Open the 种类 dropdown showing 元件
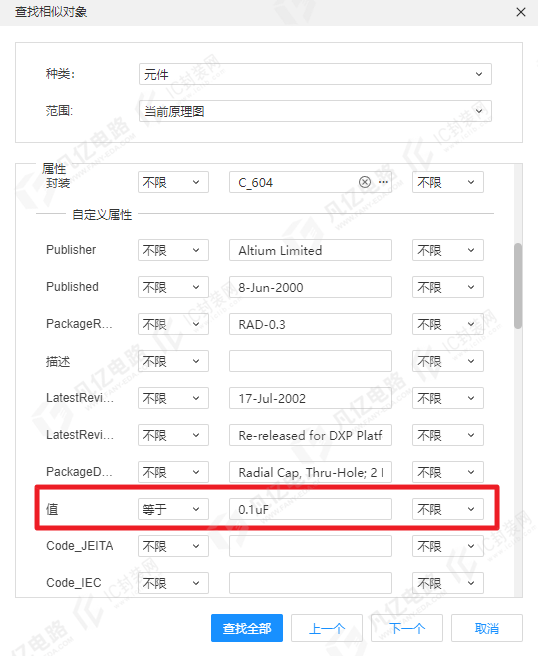Image resolution: width=538 pixels, height=656 pixels. click(x=315, y=74)
